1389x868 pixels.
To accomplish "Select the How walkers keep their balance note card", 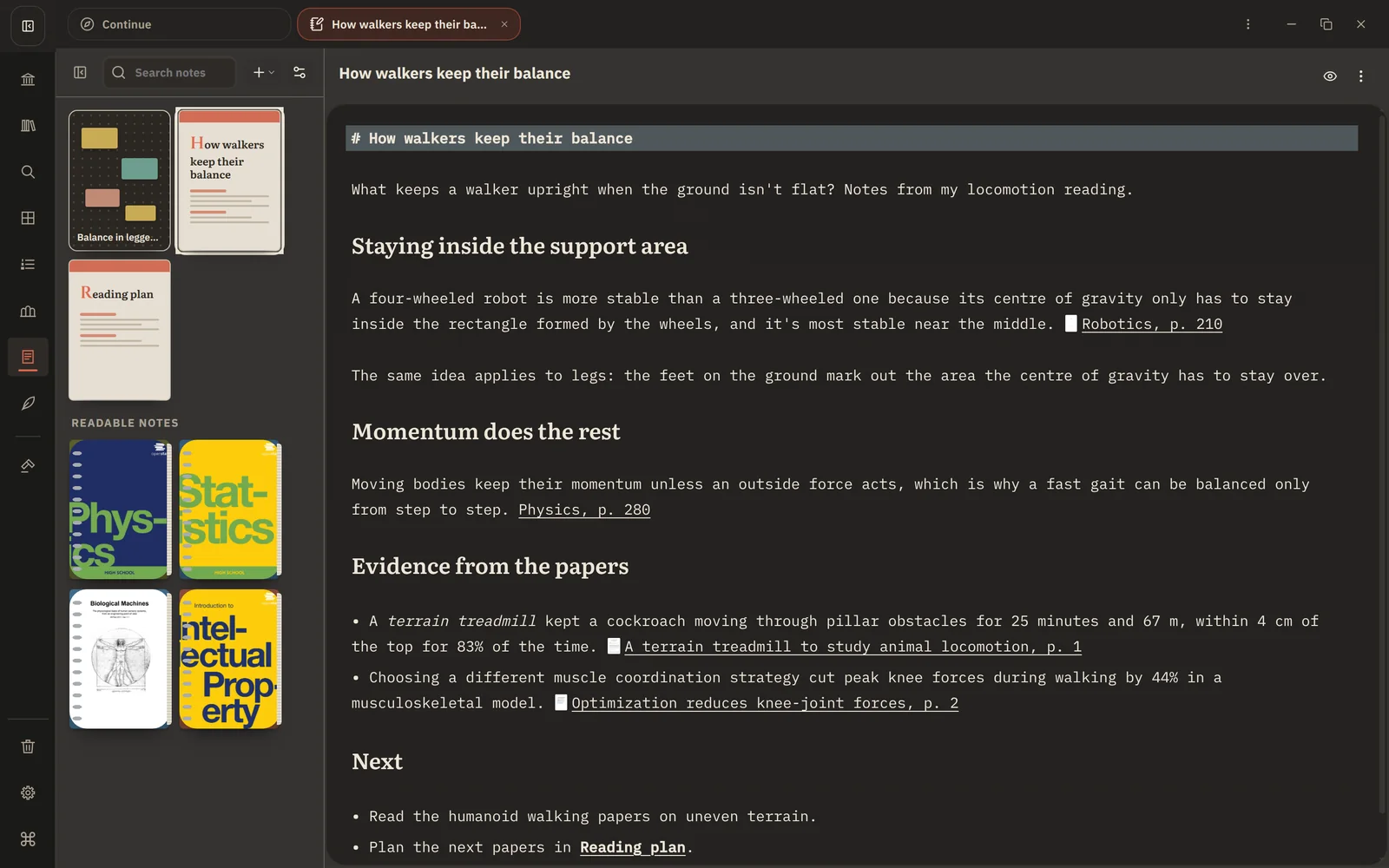I will pyautogui.click(x=230, y=181).
